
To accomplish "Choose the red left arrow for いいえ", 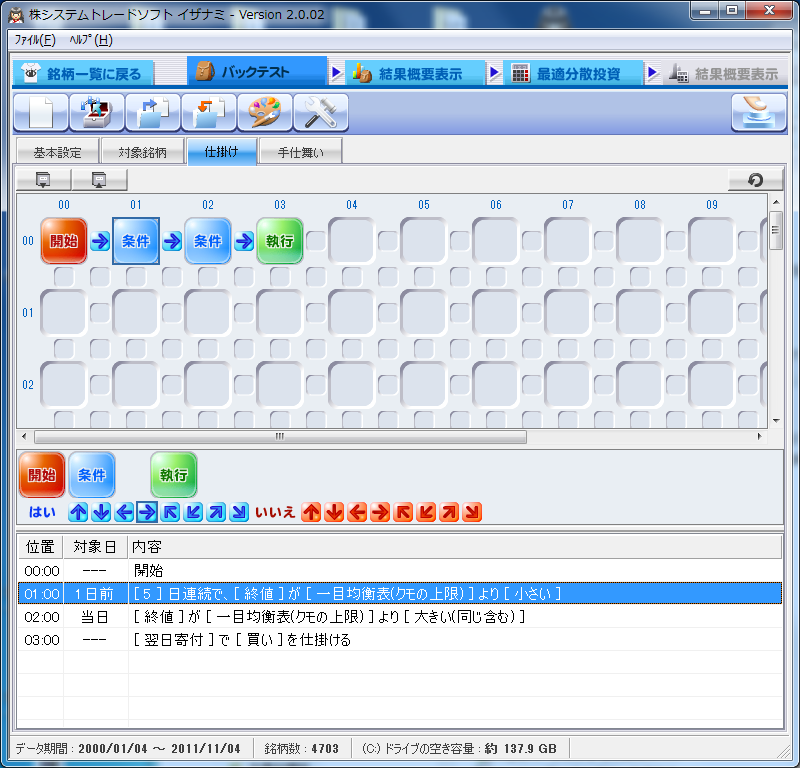I will click(357, 512).
